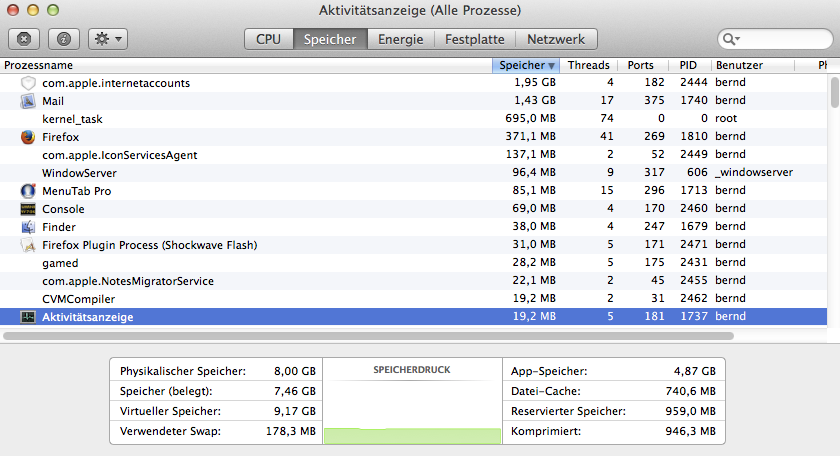Viewport: 840px width, 456px height.
Task: Toggle sort order on Speicher column
Action: [526, 65]
